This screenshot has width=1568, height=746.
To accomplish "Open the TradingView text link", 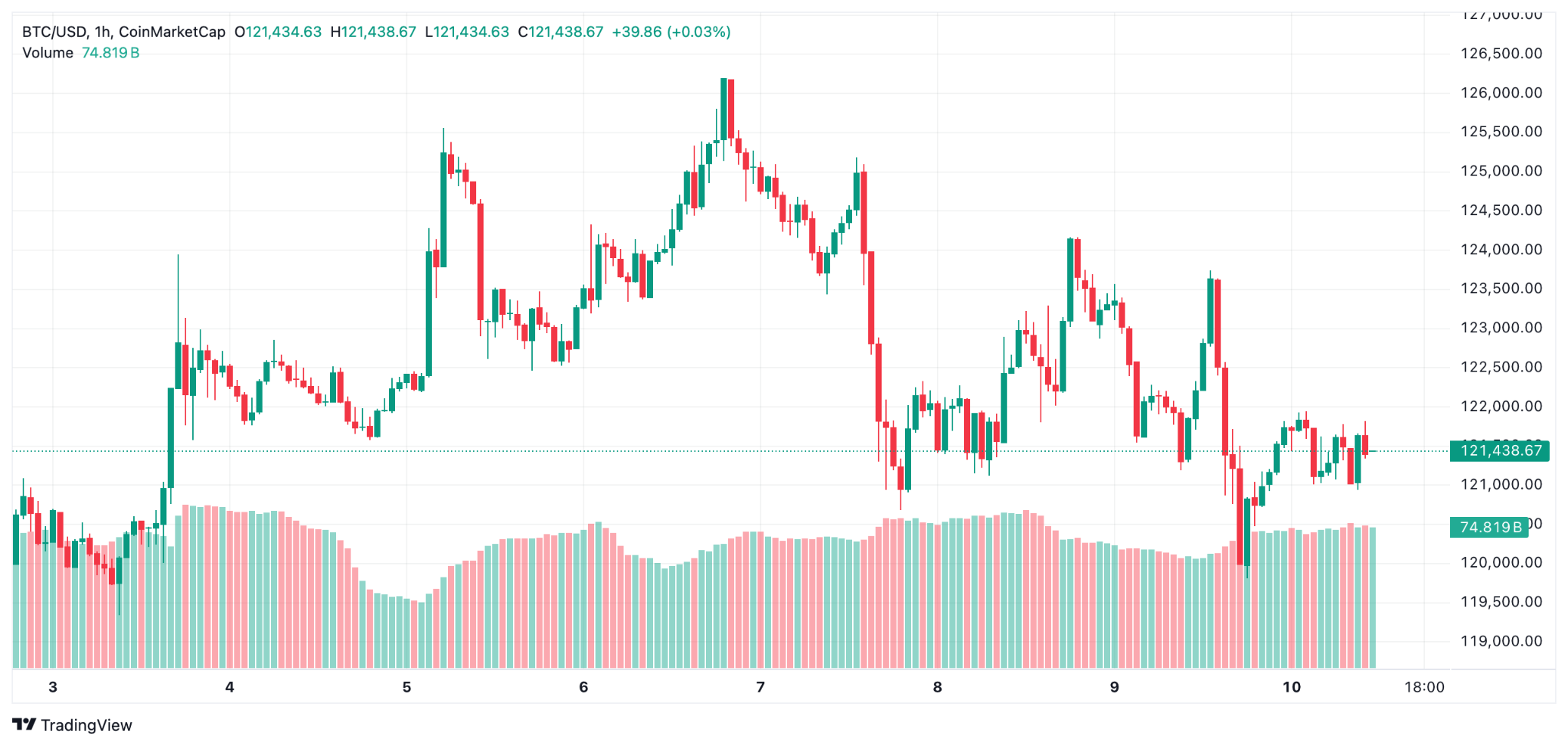I will point(86,725).
